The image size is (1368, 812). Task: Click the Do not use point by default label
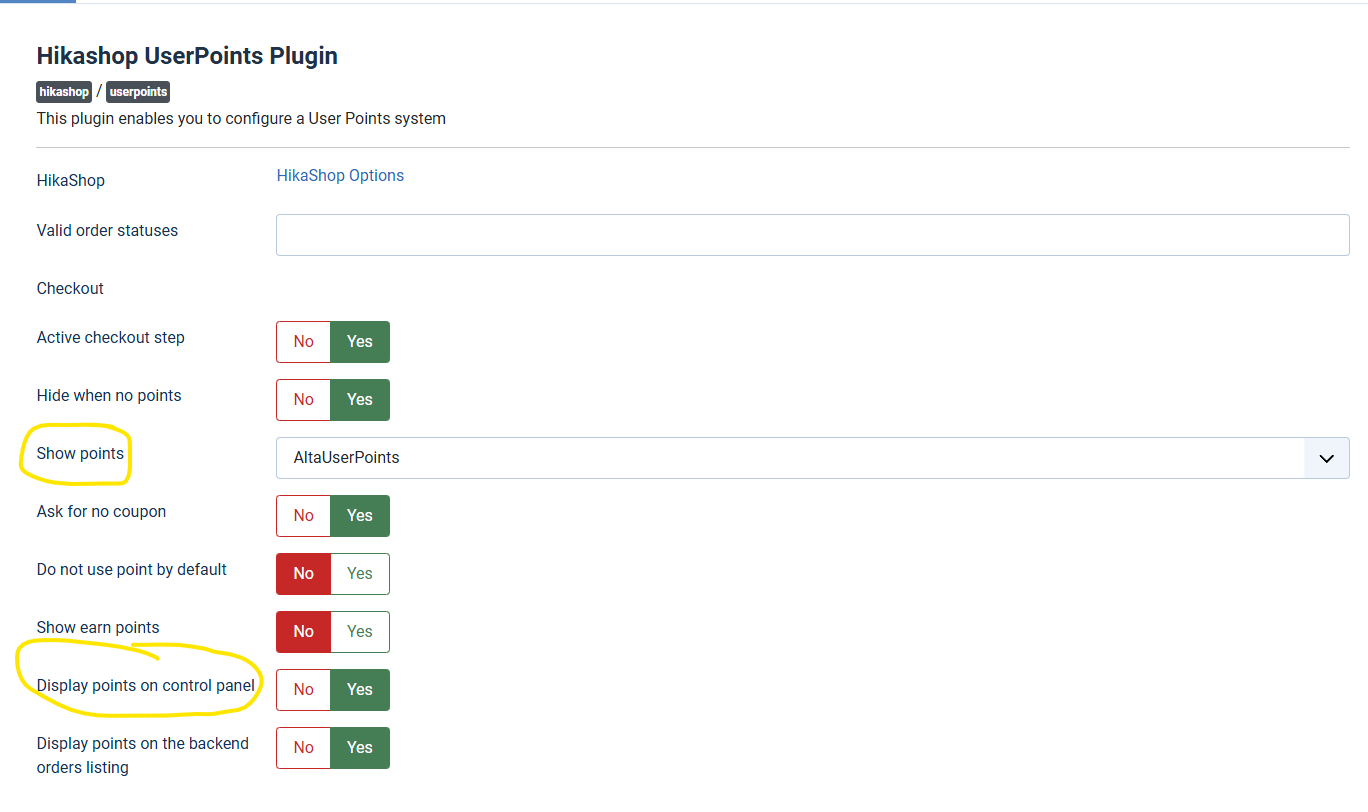(x=132, y=570)
